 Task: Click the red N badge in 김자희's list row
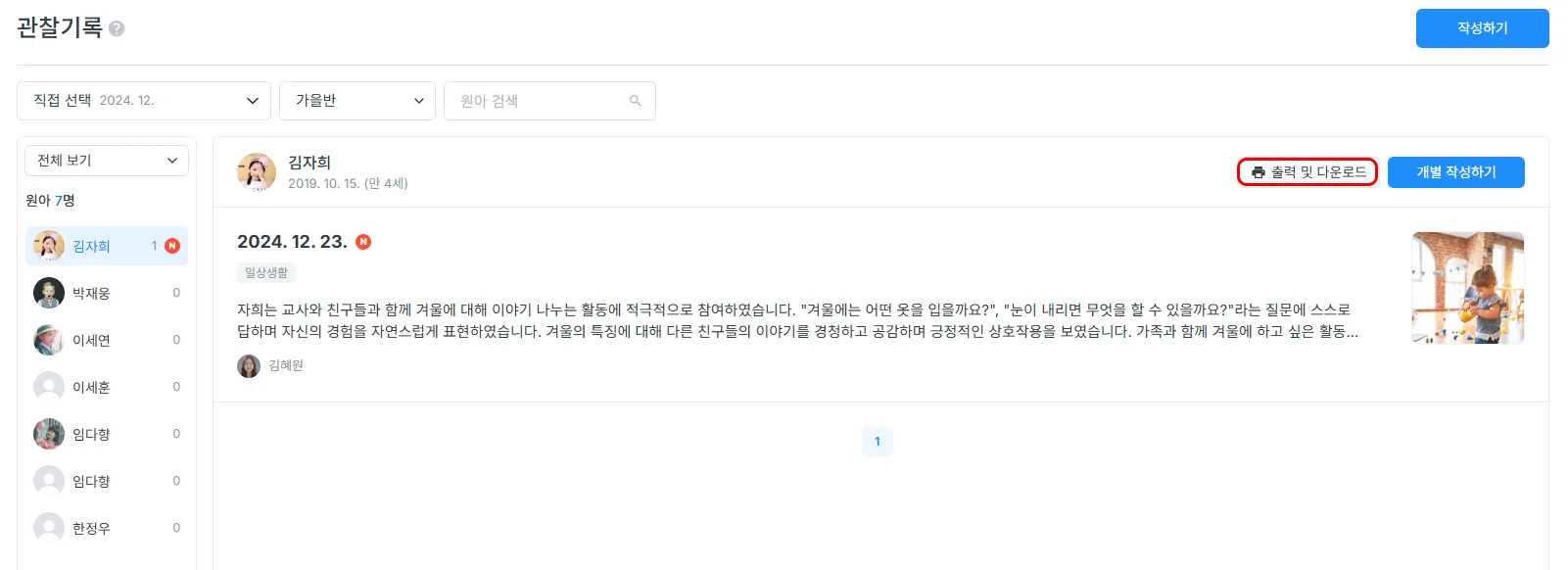[x=172, y=246]
